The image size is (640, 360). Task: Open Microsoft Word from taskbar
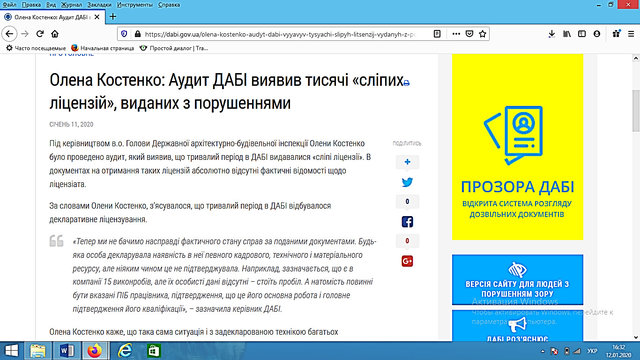click(67, 351)
